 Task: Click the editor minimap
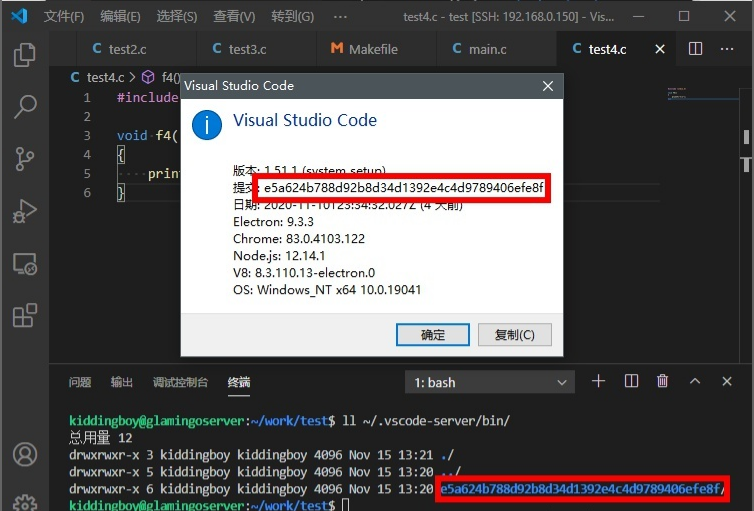click(x=703, y=94)
